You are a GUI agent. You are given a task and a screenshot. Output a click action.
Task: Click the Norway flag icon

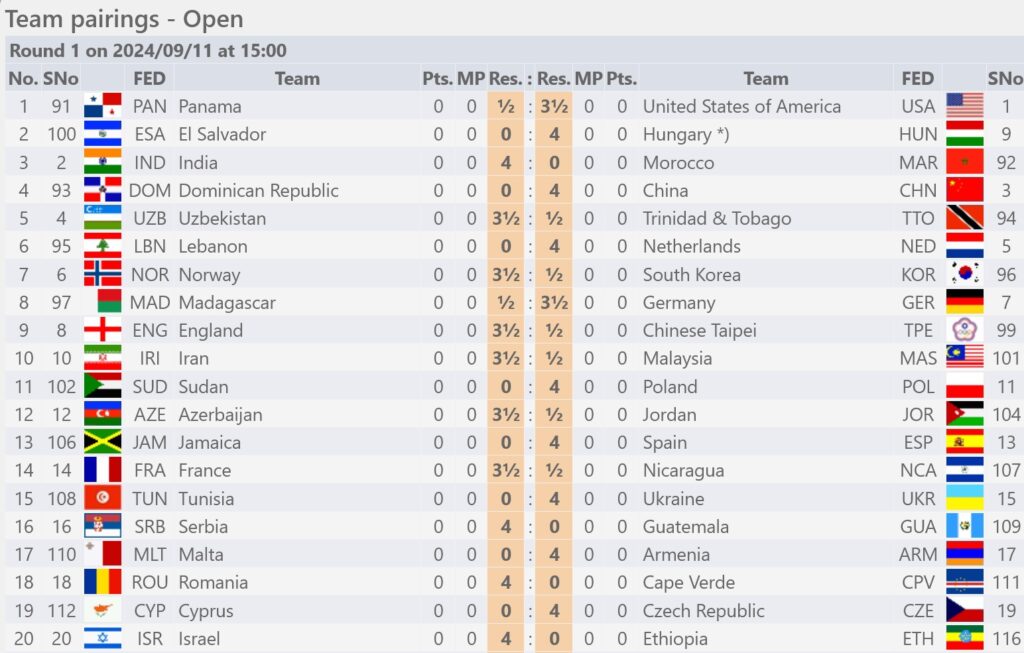[x=103, y=274]
